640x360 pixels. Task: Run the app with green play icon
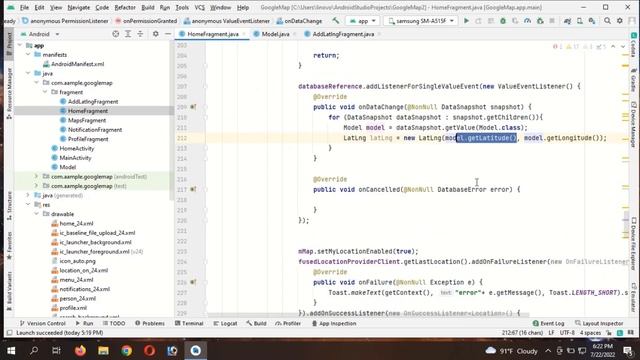point(466,21)
